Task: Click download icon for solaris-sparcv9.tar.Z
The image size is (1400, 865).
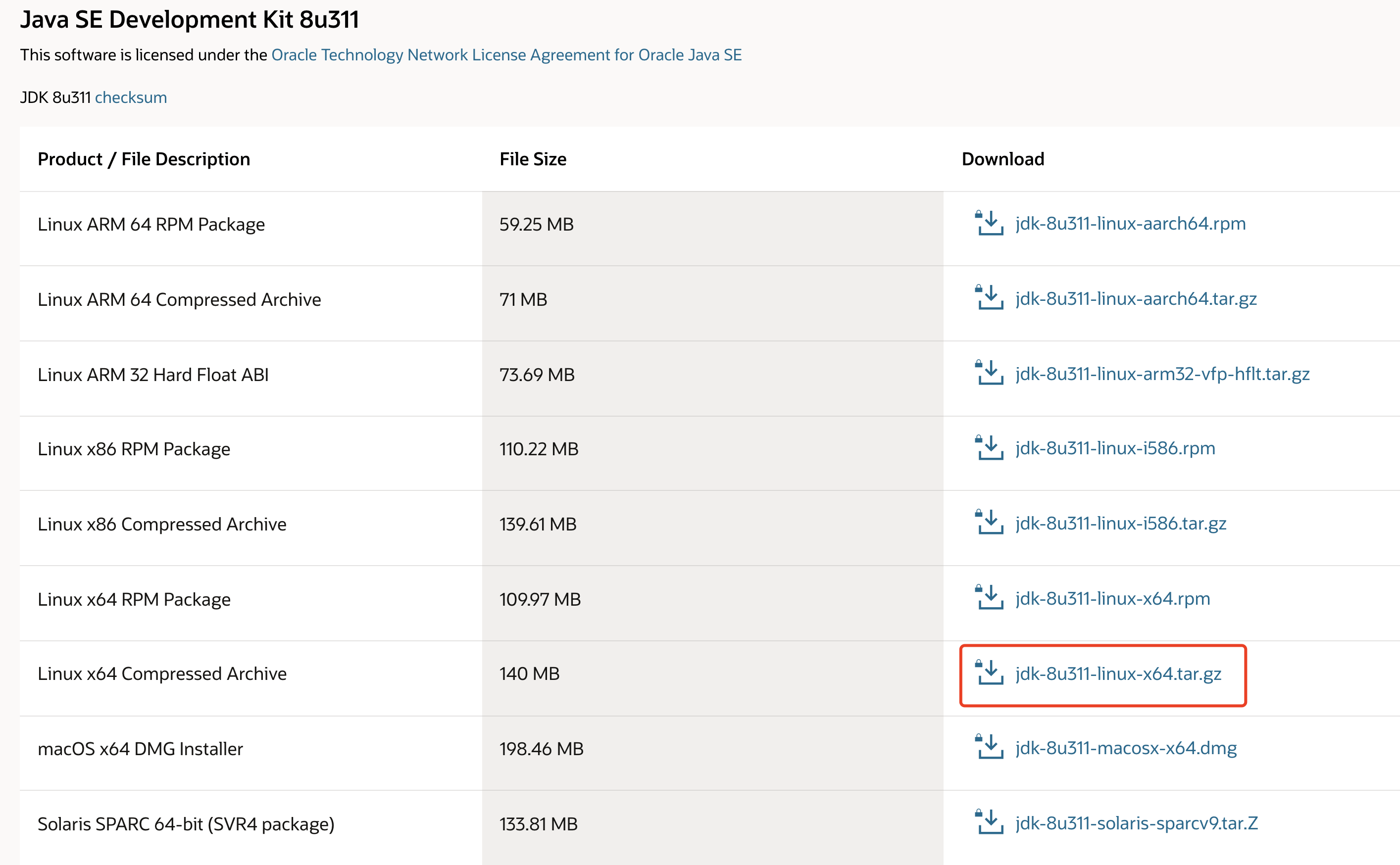Action: [989, 822]
